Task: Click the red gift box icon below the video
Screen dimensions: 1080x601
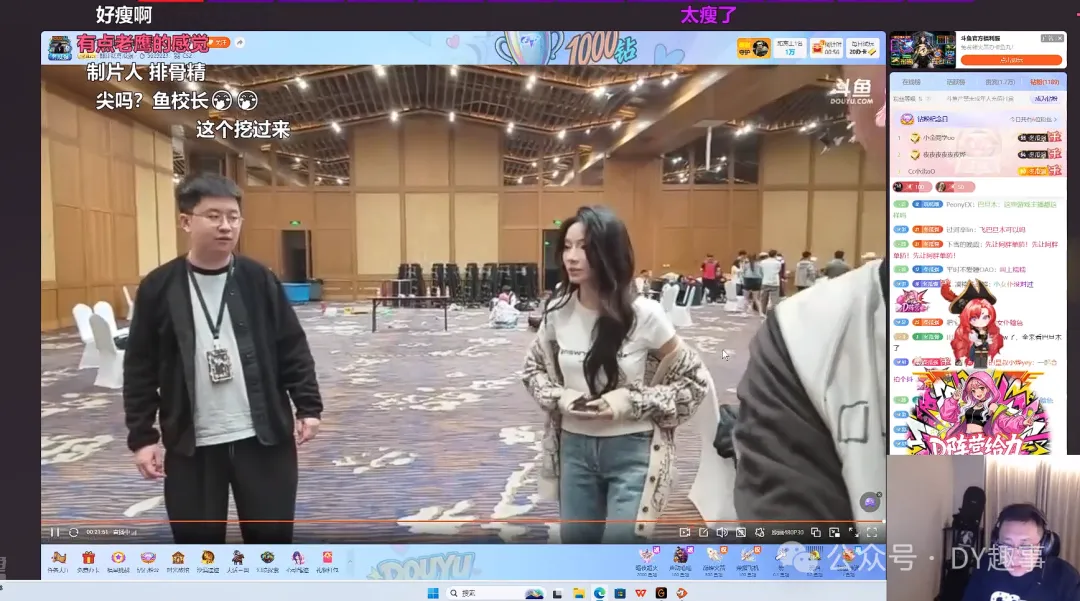Action: [88, 560]
